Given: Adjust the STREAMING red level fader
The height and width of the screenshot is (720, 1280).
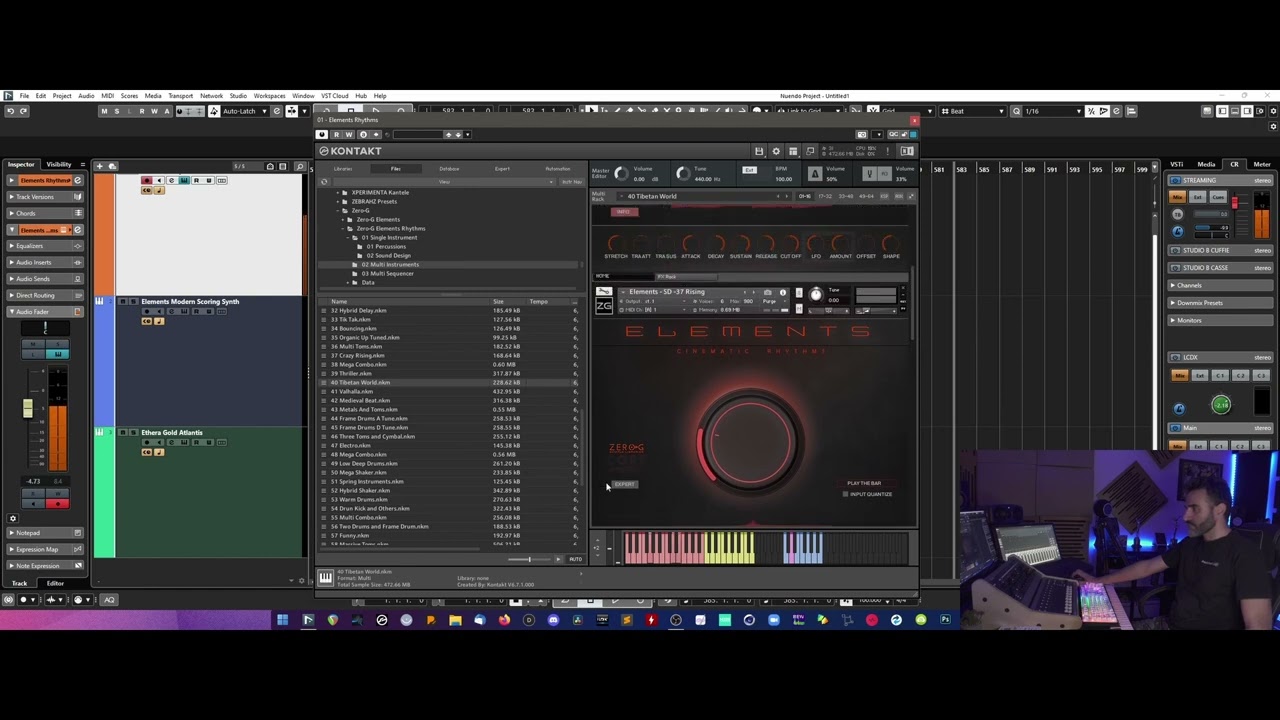Looking at the screenshot, I should point(1235,203).
